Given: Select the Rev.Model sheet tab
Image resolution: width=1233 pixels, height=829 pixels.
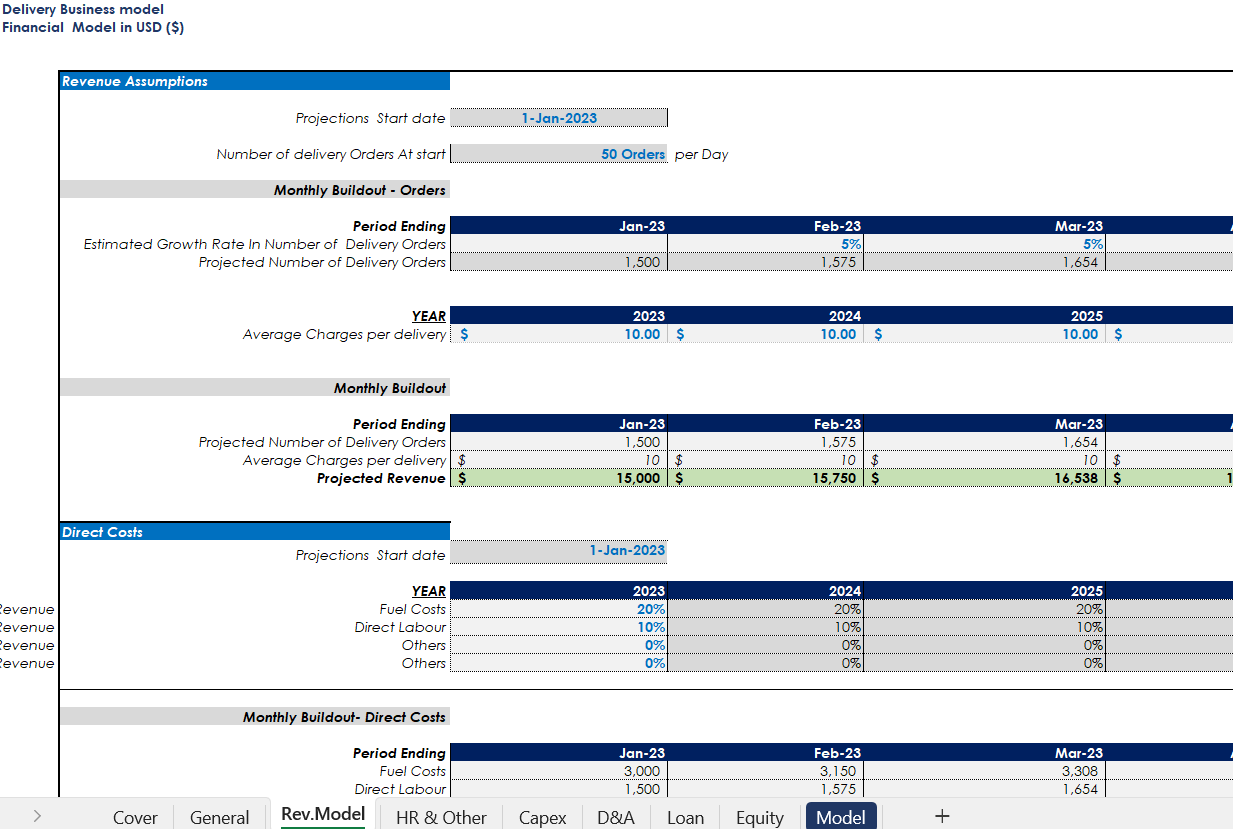Looking at the screenshot, I should click(x=323, y=814).
